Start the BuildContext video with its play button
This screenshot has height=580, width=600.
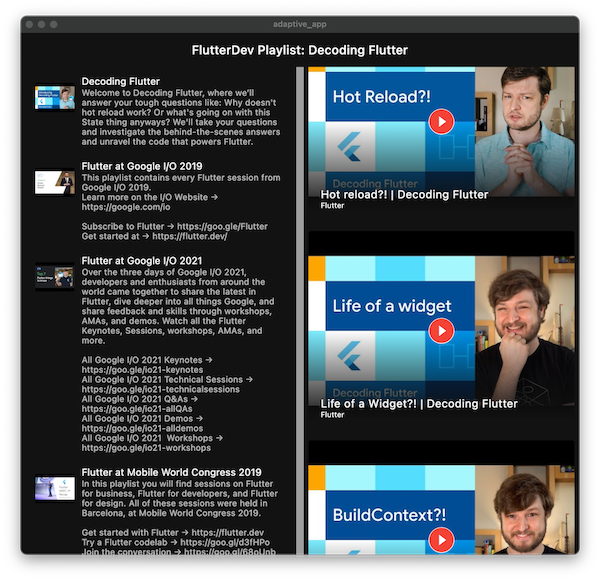point(441,540)
